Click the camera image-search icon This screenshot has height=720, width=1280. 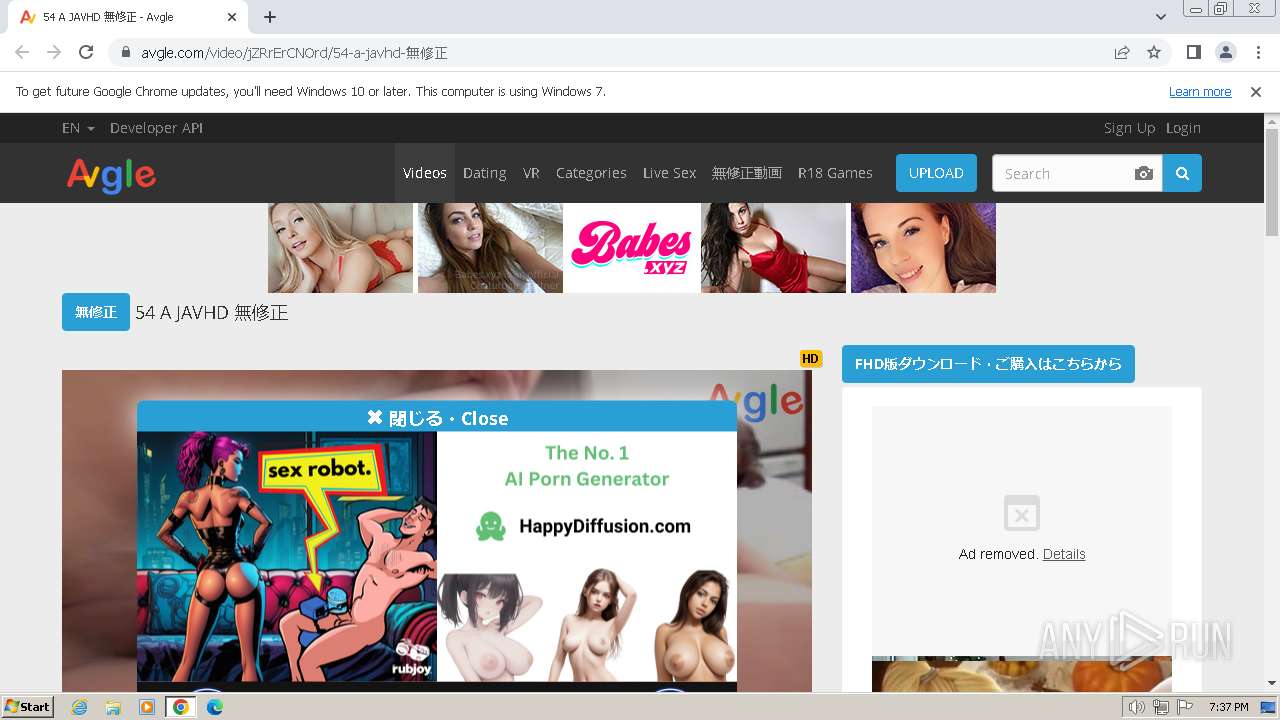tap(1144, 174)
